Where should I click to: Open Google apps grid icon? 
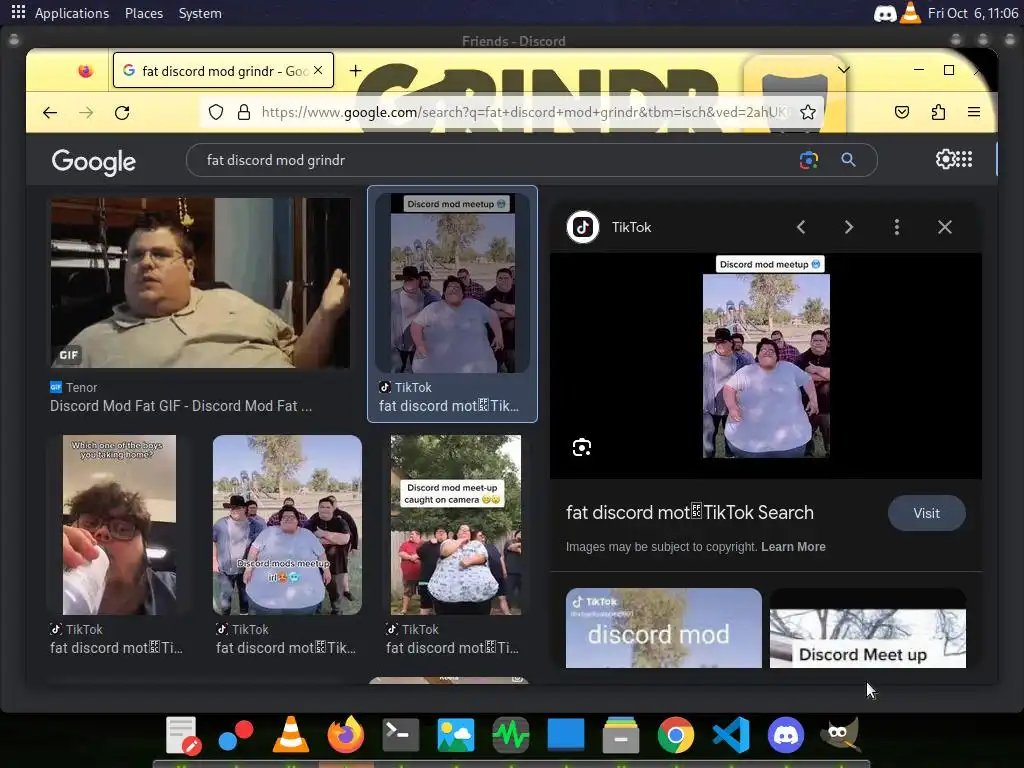click(964, 159)
